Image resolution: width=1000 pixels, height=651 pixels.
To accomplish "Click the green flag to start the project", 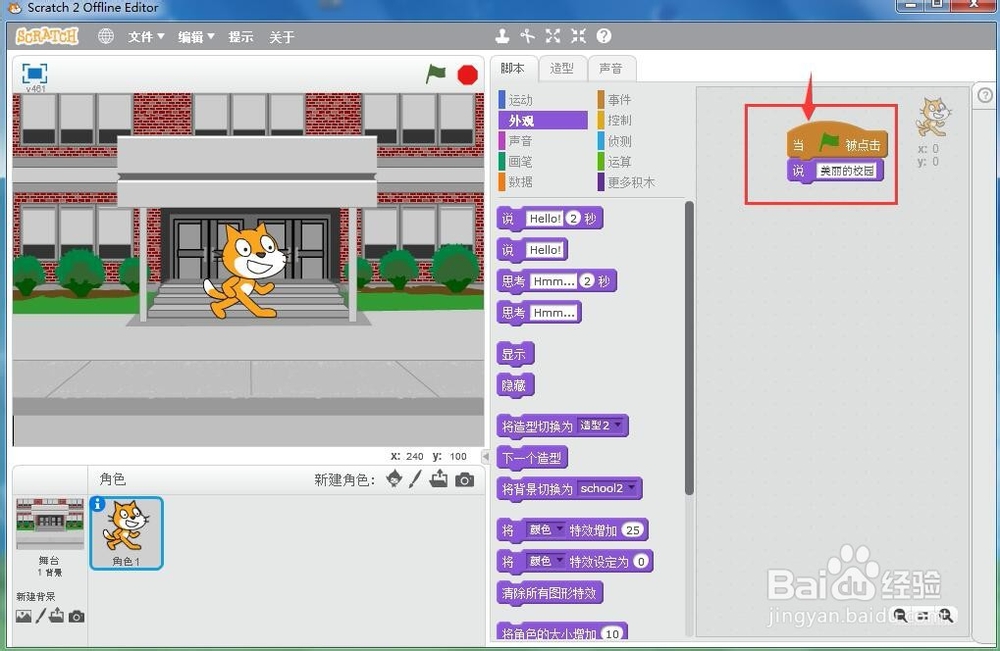I will 436,74.
